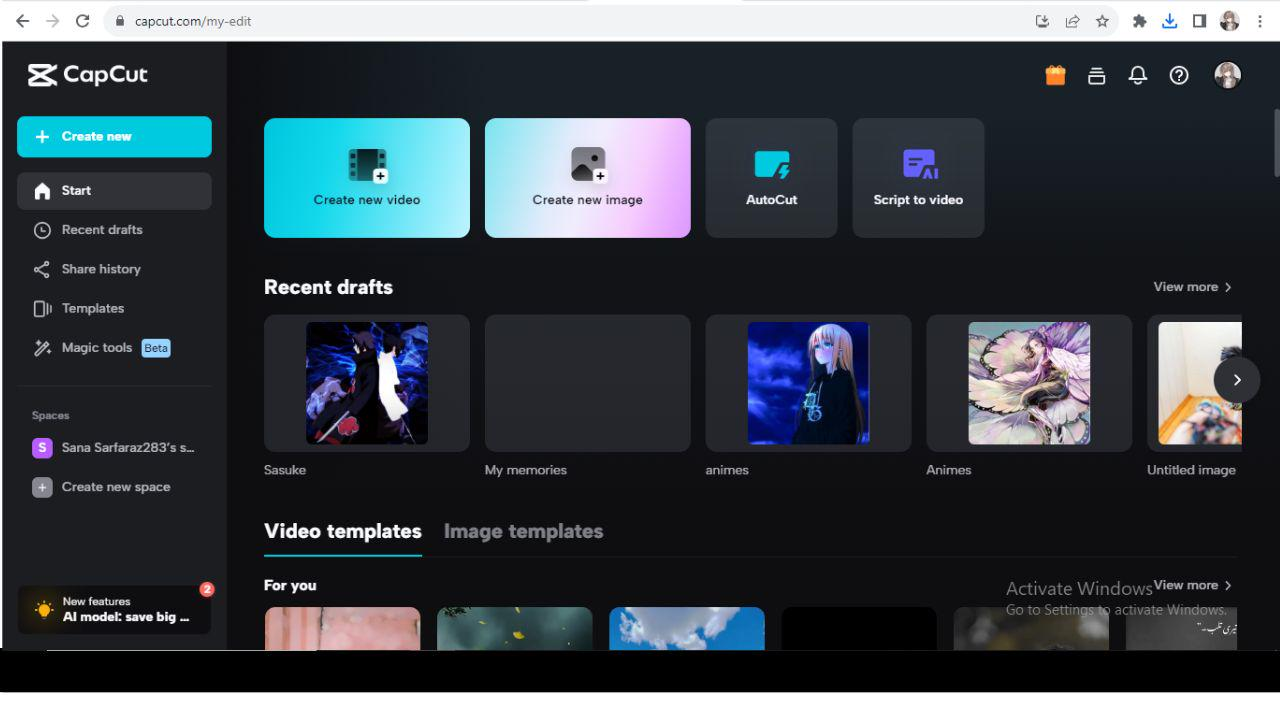Open Recent drafts in the sidebar
This screenshot has height=720, width=1280.
[x=114, y=230]
